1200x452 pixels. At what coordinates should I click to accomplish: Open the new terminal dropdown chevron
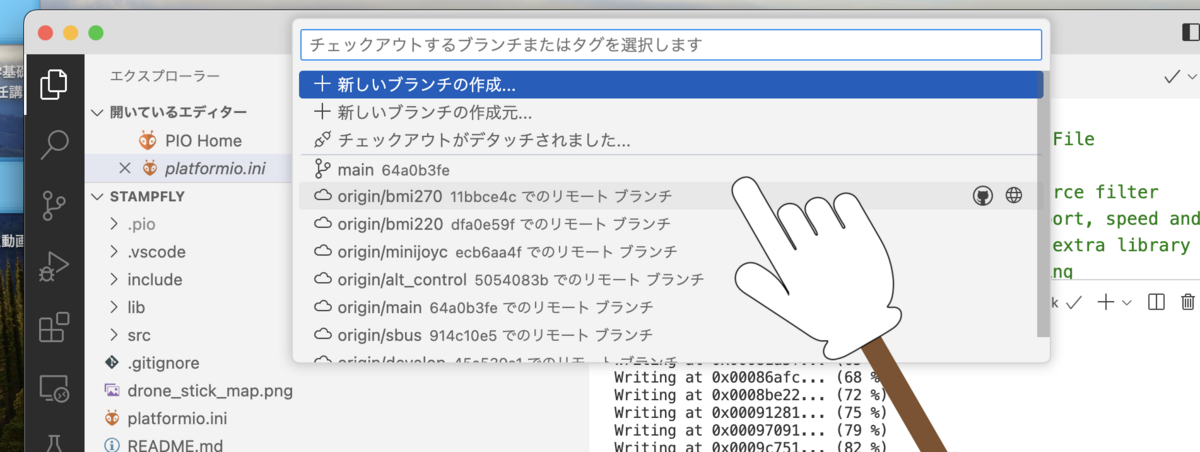(1126, 301)
